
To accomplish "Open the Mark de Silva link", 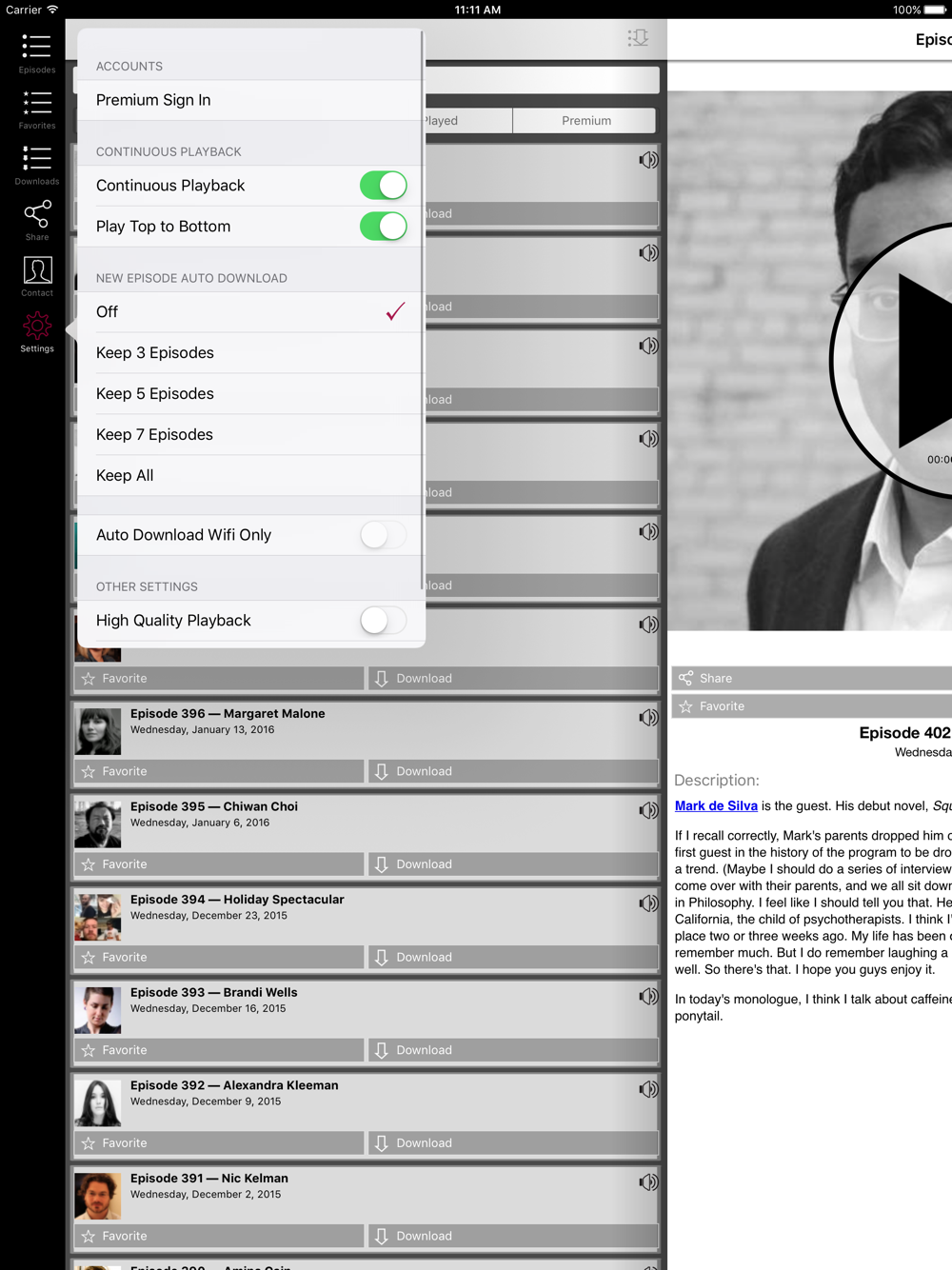I will click(x=716, y=805).
